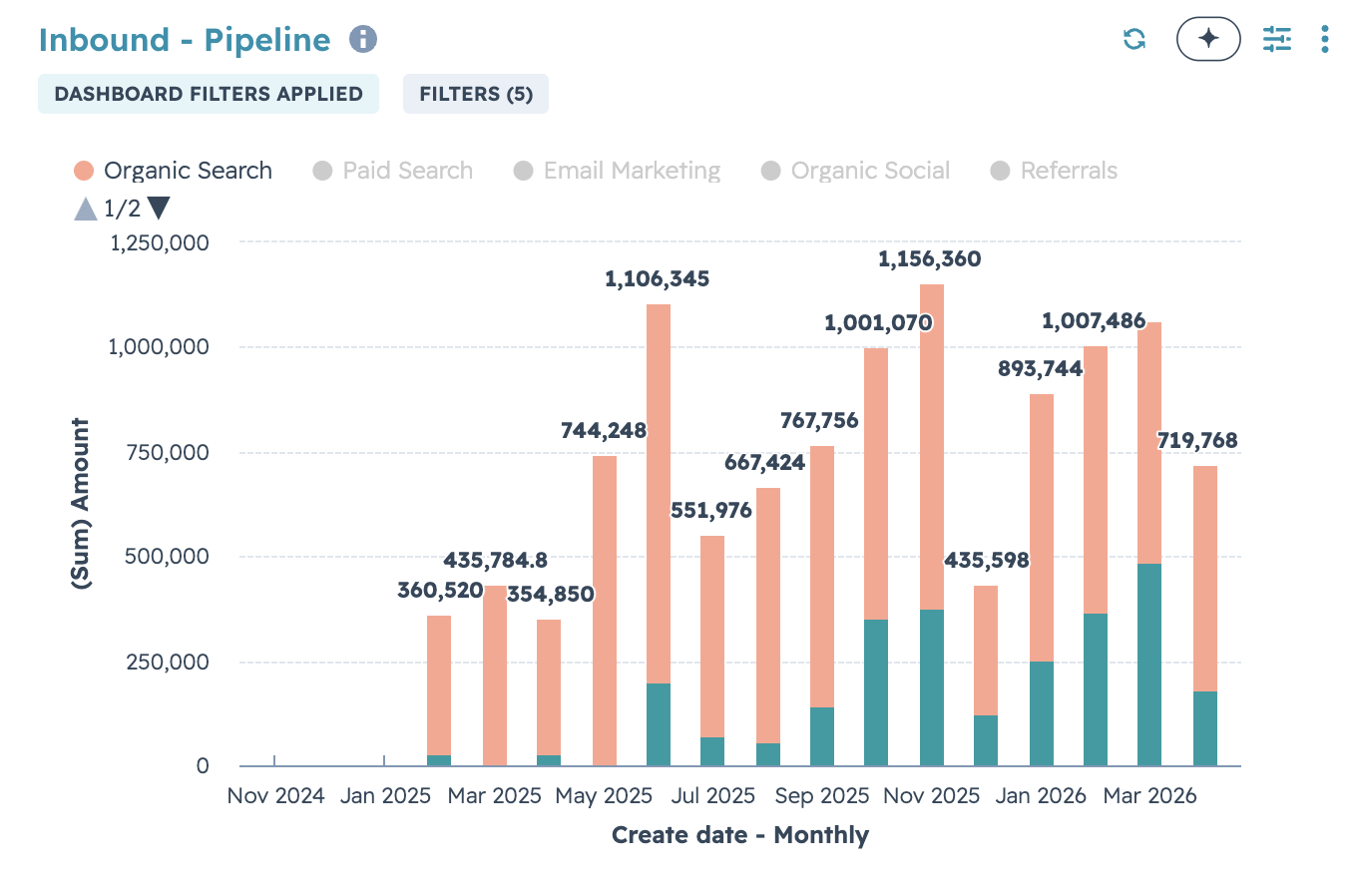Click the data label 719,768
Viewport: 1355px width, 896px height.
click(1197, 441)
